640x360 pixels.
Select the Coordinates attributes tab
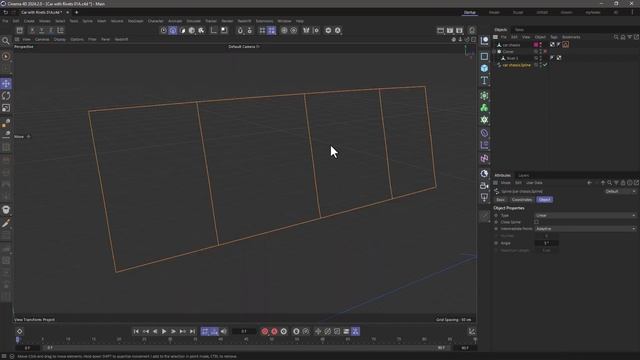pyautogui.click(x=522, y=200)
